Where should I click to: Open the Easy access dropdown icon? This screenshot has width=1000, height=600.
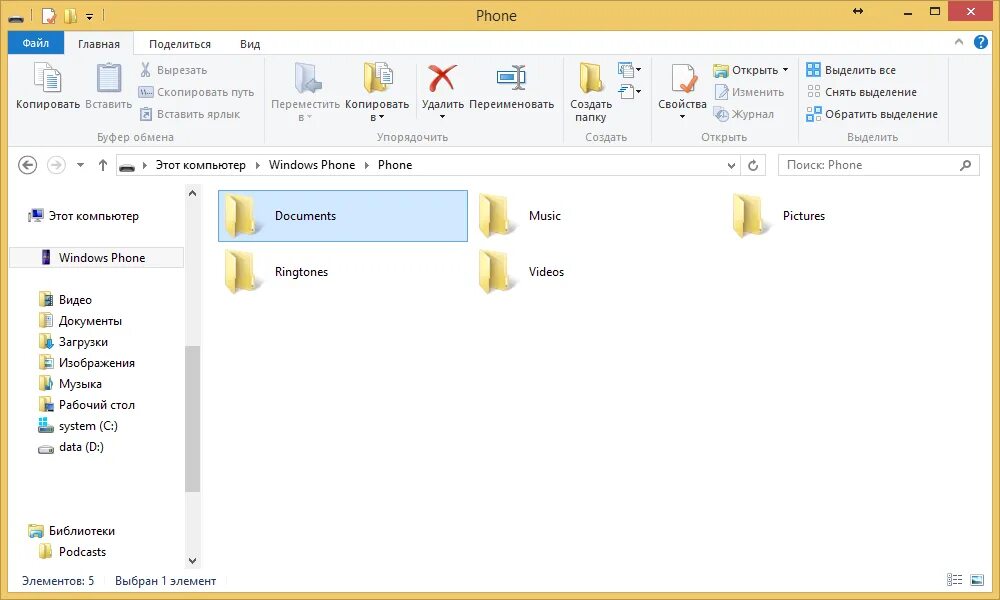click(629, 91)
